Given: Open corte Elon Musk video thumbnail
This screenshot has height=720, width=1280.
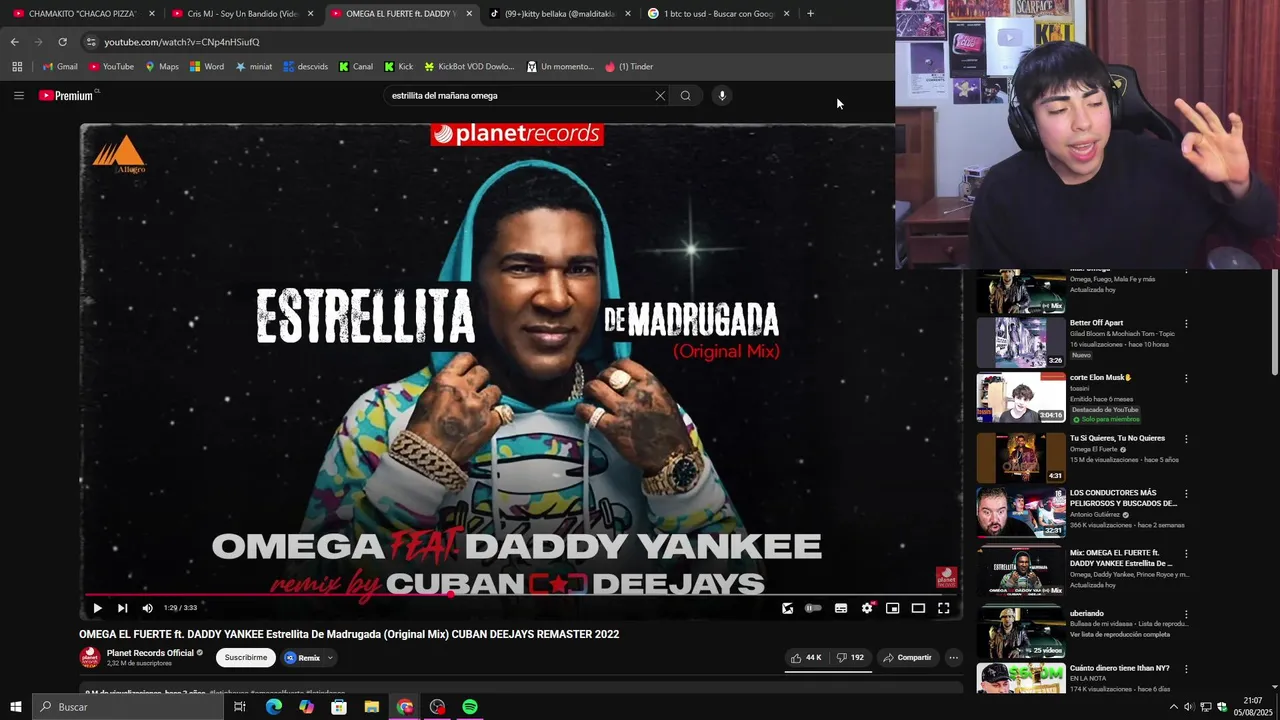Looking at the screenshot, I should (1021, 398).
